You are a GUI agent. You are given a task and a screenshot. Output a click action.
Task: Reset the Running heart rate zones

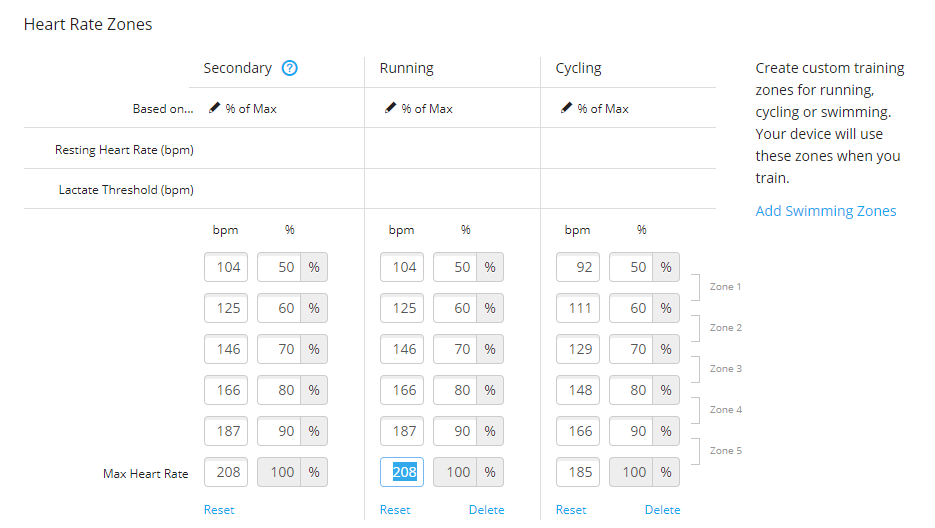[x=395, y=510]
